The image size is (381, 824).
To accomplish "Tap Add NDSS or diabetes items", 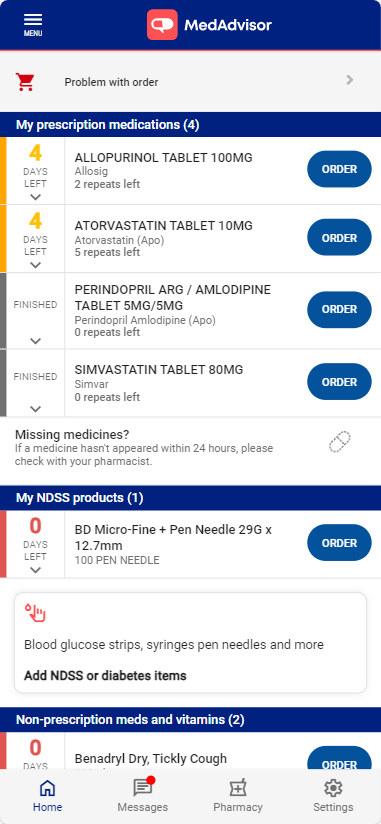I will 105,675.
